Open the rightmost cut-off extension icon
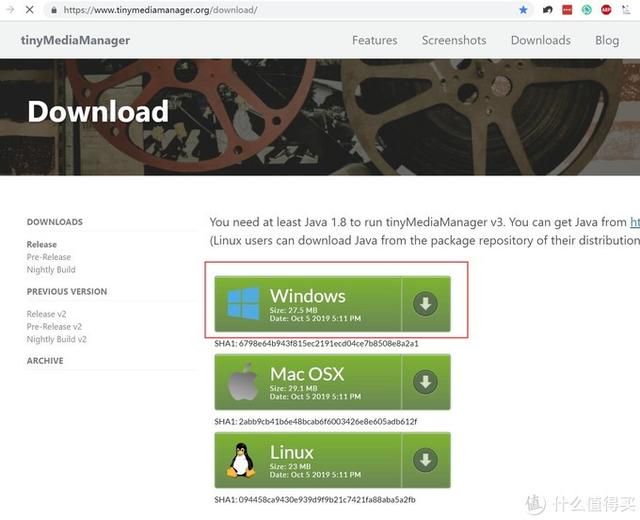640x520 pixels. click(x=626, y=10)
